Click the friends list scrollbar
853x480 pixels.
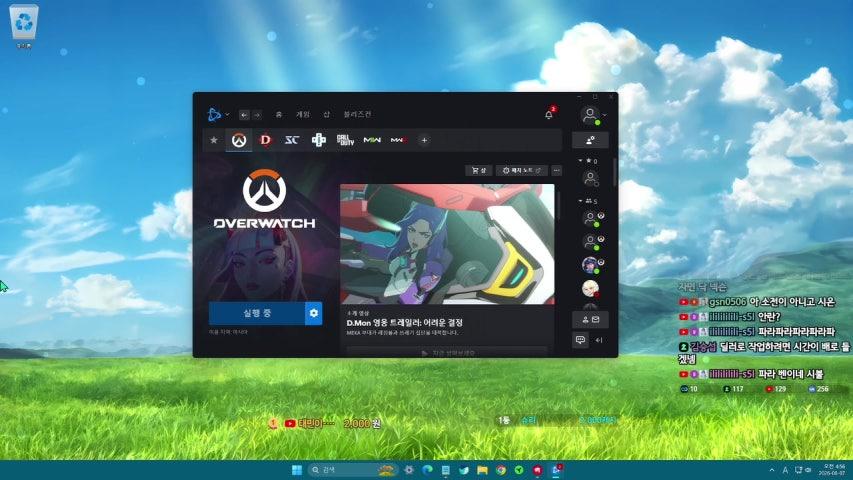[615, 173]
